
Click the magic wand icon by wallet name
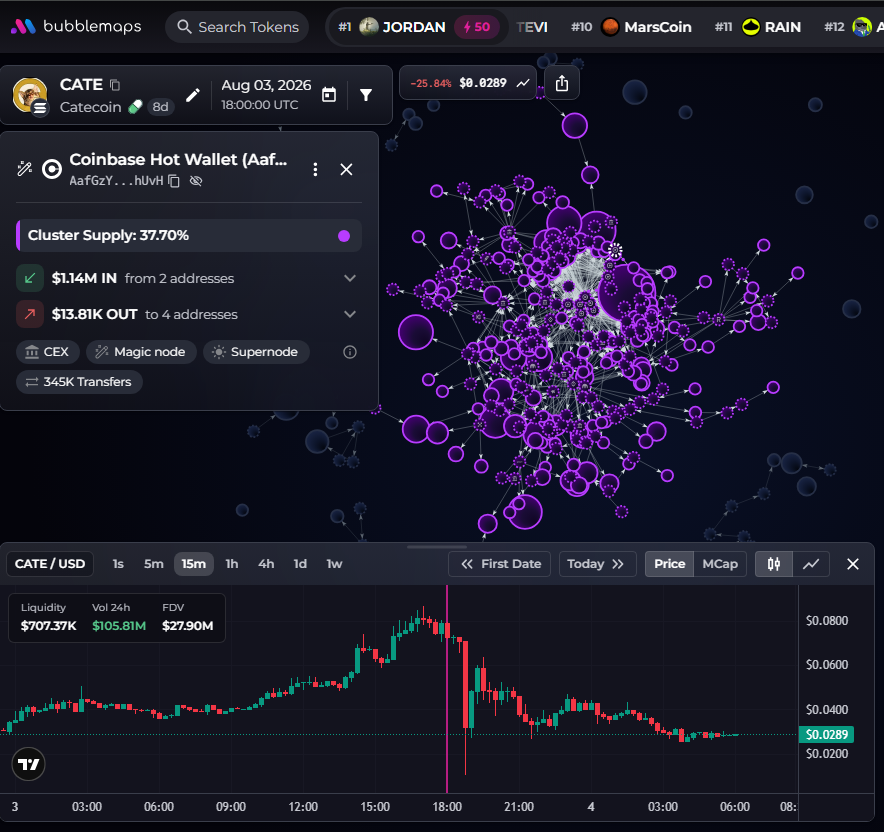click(24, 169)
